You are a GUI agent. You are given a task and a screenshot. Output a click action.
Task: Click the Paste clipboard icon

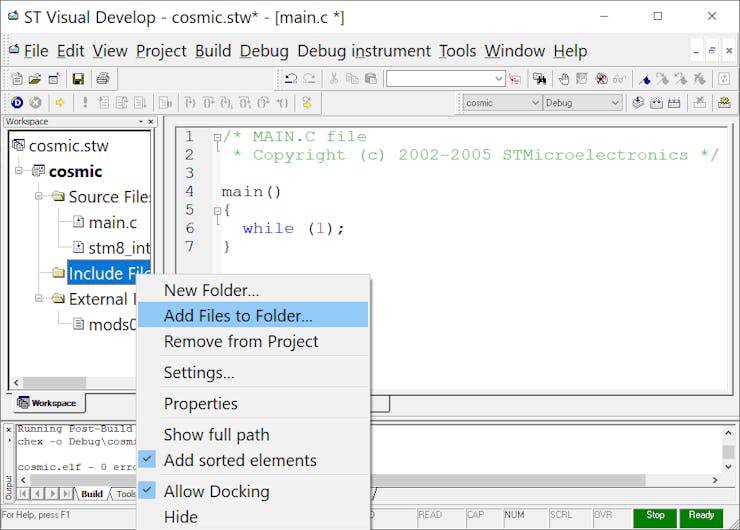click(x=371, y=79)
